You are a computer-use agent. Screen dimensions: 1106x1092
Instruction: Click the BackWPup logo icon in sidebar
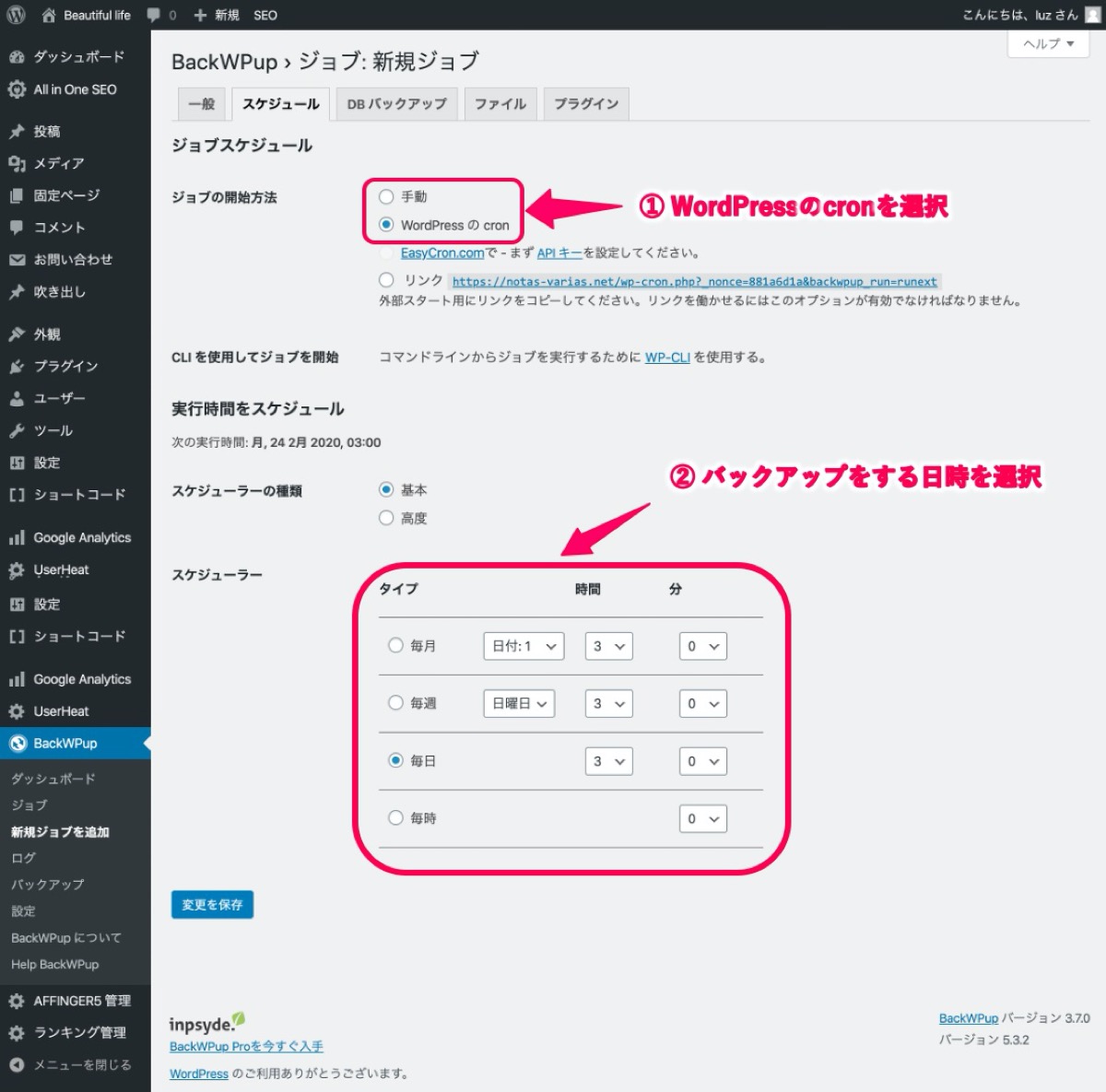17,744
